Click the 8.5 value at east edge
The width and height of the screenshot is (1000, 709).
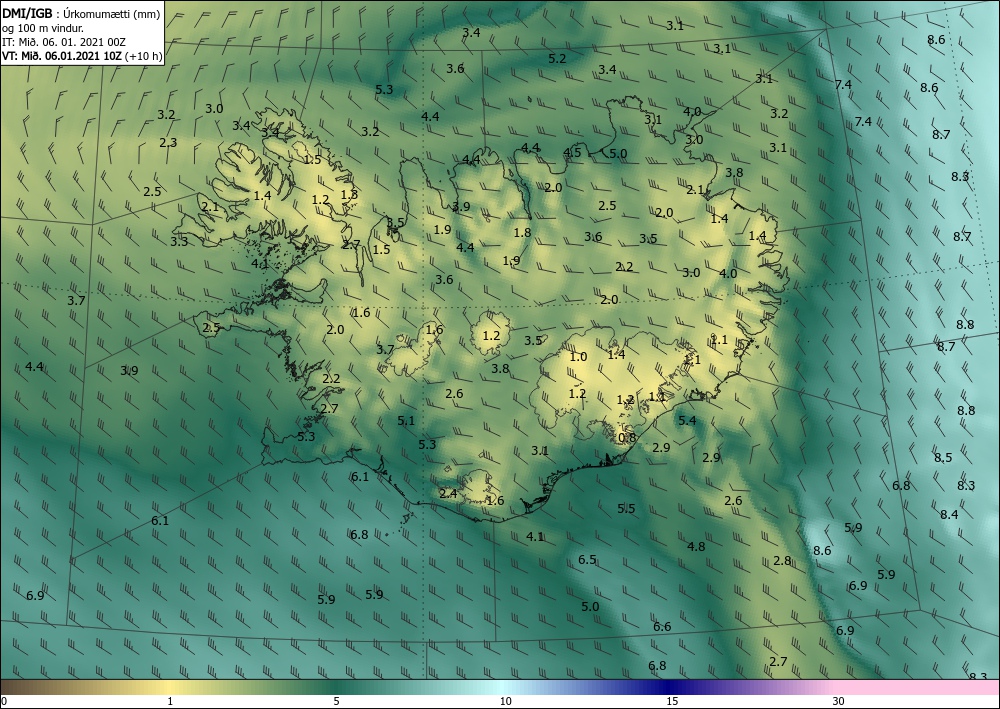pyautogui.click(x=943, y=458)
